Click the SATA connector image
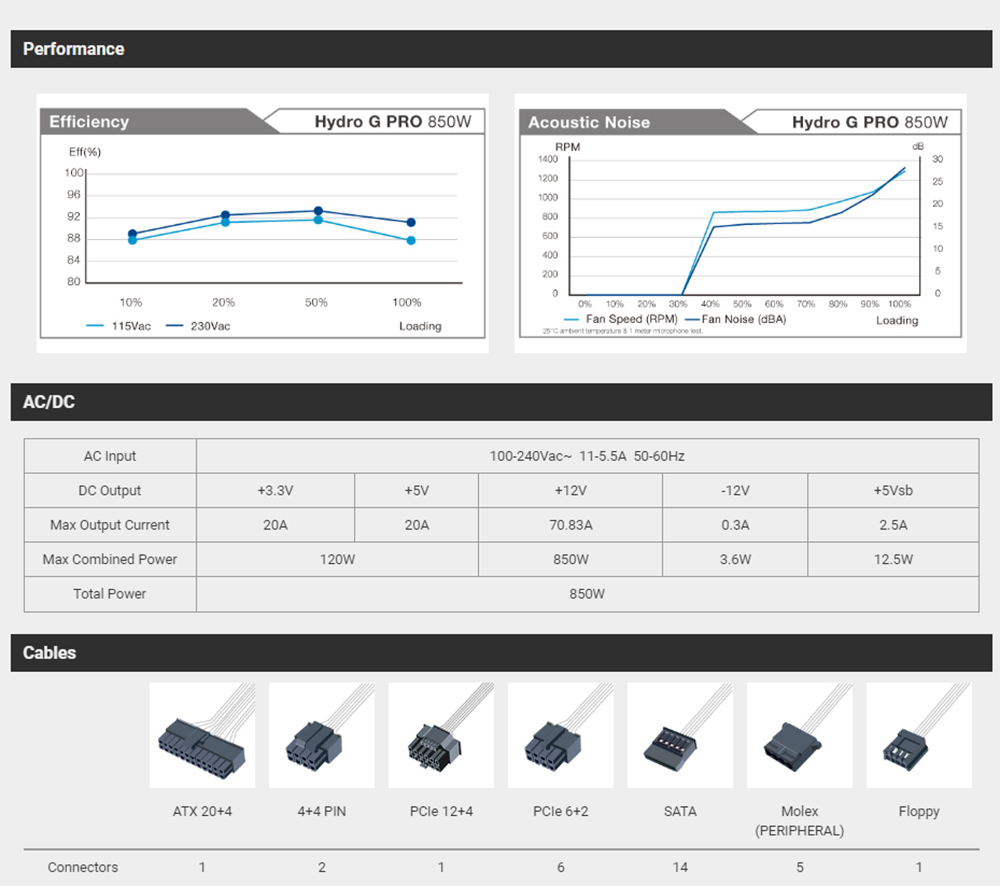1000x886 pixels. (x=680, y=736)
